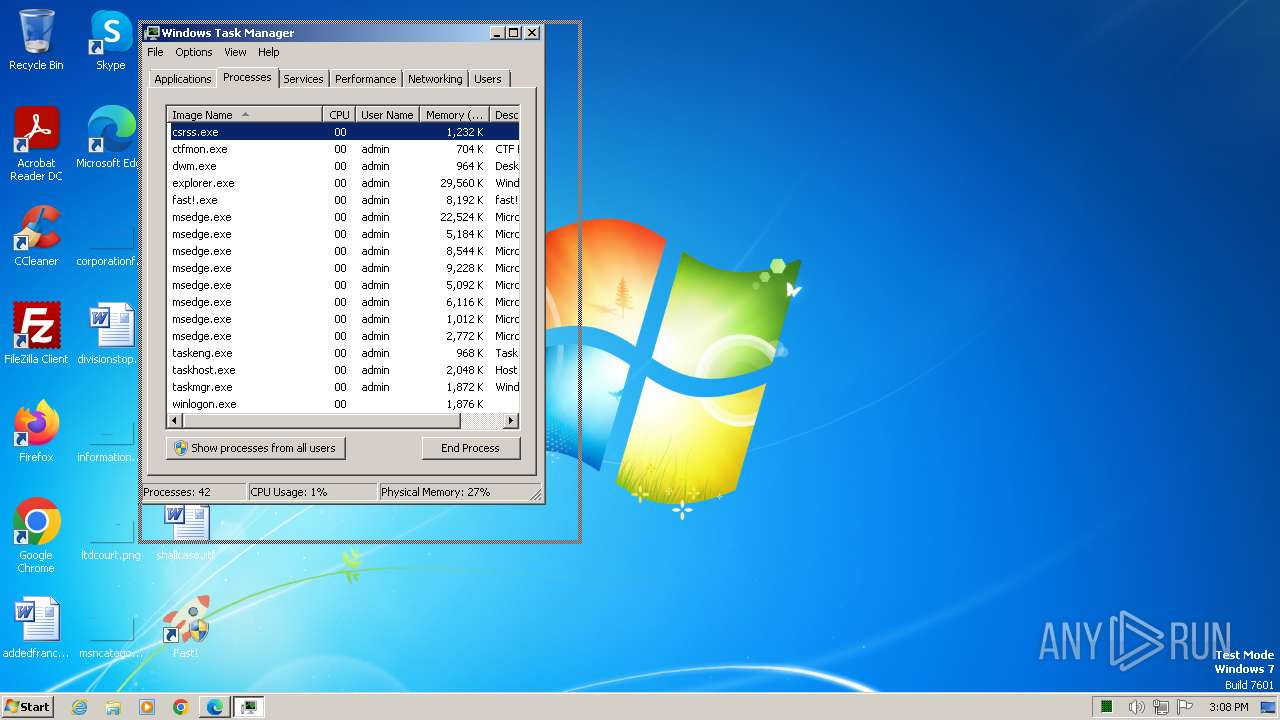
Task: Select the dwm.exe process
Action: pyautogui.click(x=343, y=166)
